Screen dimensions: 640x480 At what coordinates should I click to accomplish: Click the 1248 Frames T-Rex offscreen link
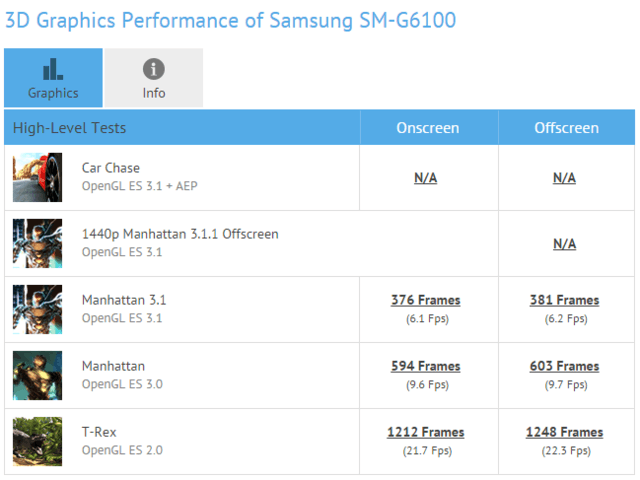(564, 432)
